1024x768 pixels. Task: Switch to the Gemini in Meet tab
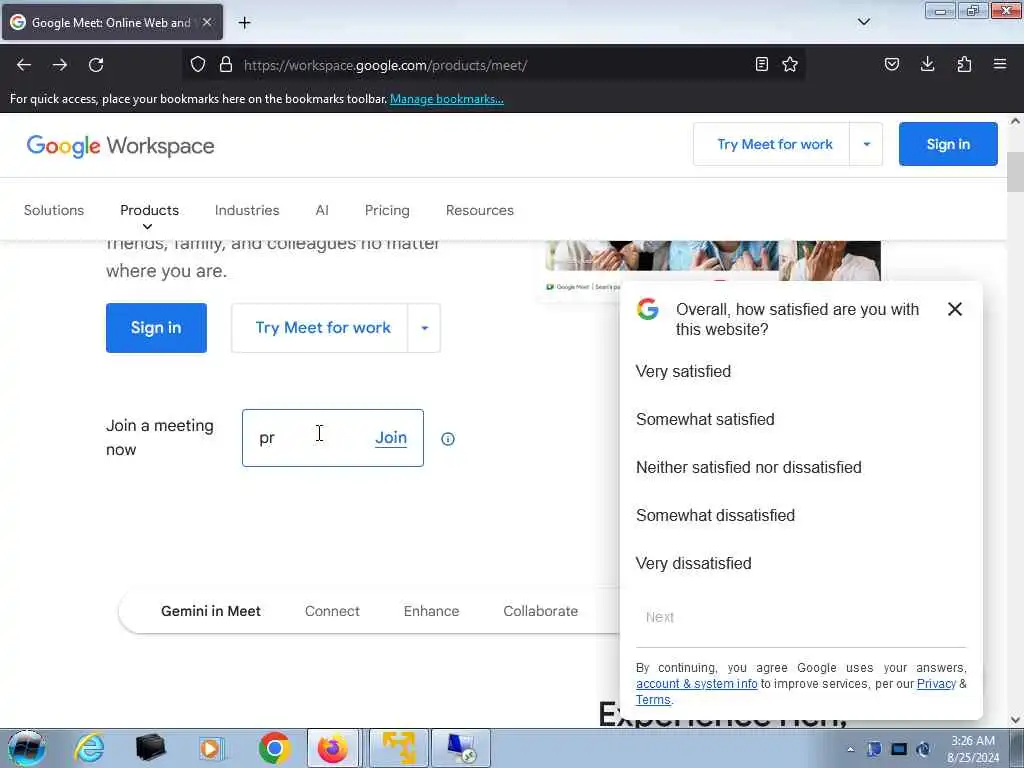(211, 611)
